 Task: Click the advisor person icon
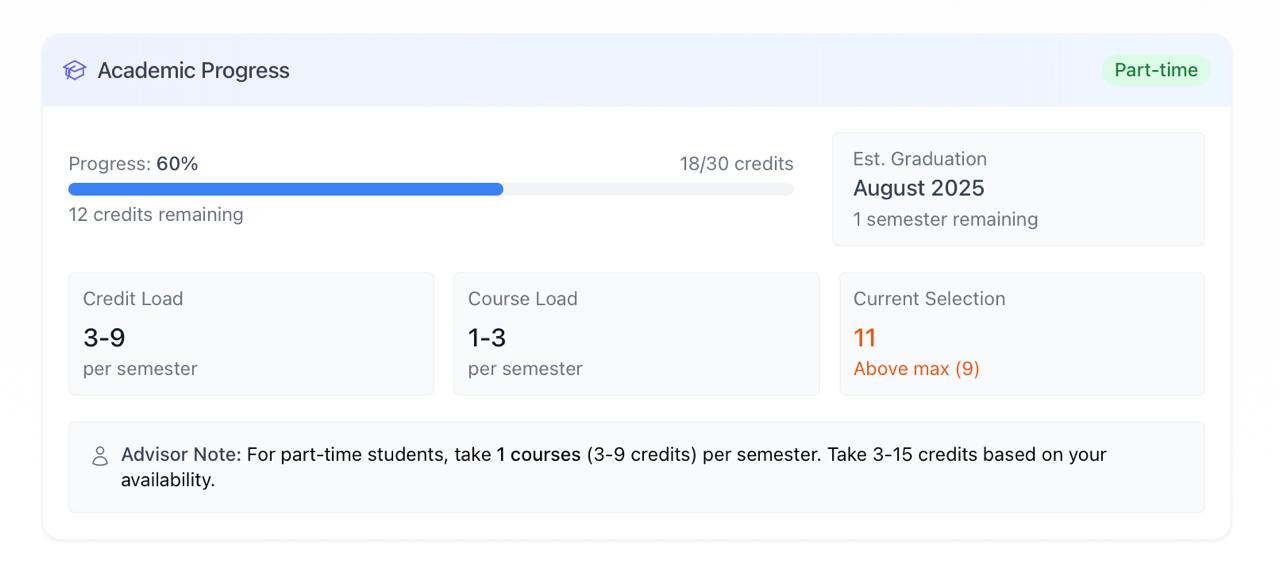pyautogui.click(x=100, y=456)
